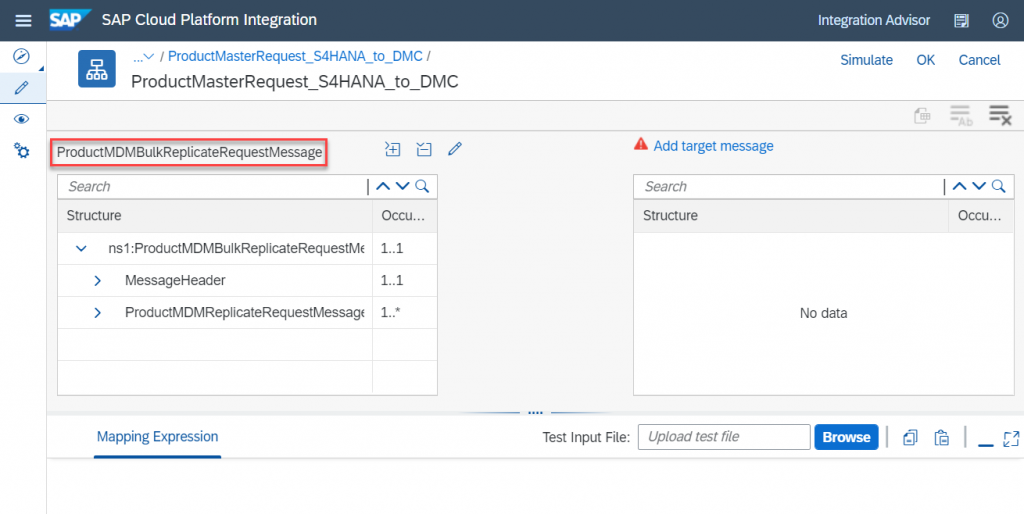This screenshot has width=1024, height=514.
Task: Select the ProductMDMReplicateRequestMessage row text
Action: click(x=244, y=313)
